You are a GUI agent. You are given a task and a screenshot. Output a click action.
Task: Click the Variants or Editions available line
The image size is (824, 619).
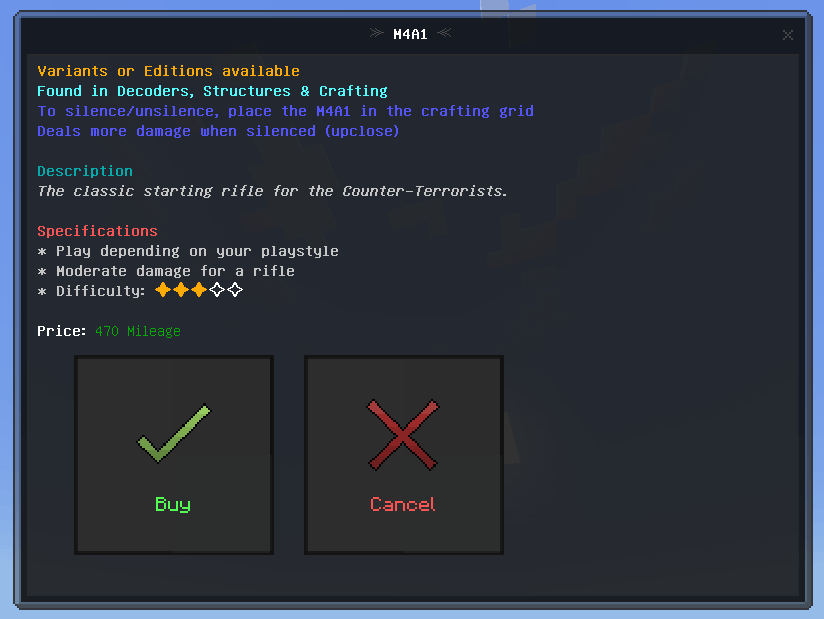click(168, 71)
